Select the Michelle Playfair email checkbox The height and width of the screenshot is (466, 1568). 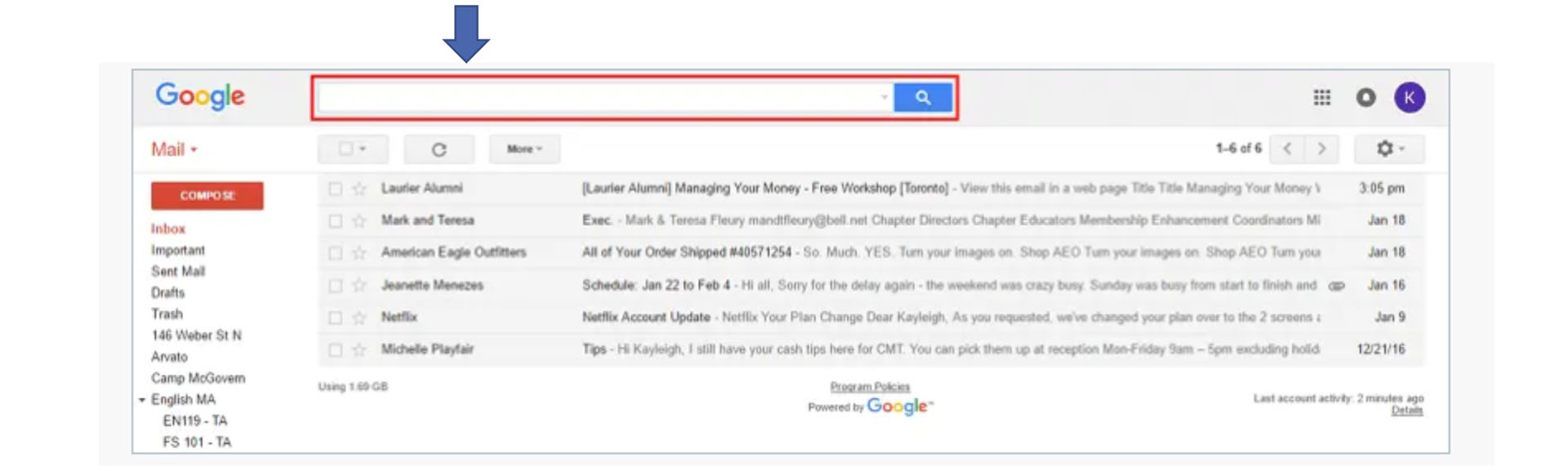point(335,349)
